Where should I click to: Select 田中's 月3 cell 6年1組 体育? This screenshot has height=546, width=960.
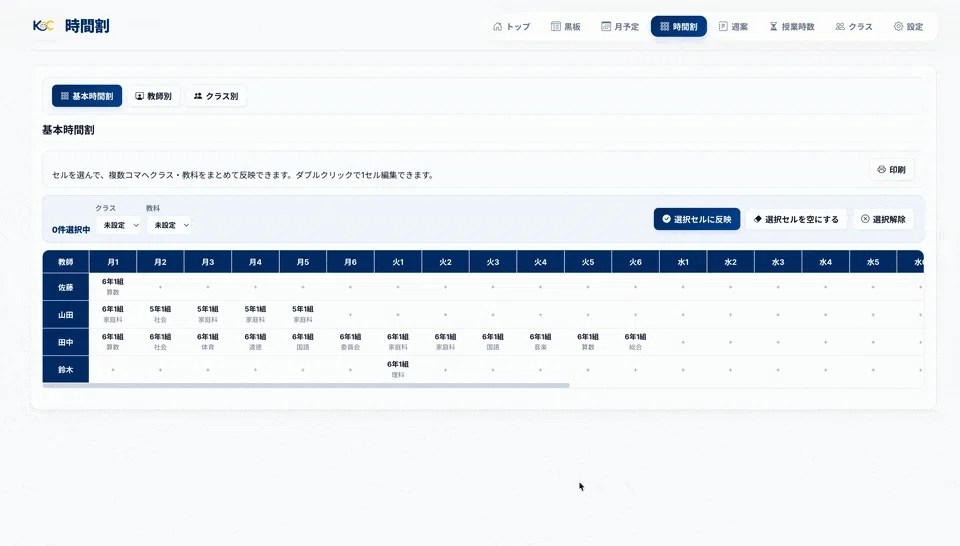point(208,342)
